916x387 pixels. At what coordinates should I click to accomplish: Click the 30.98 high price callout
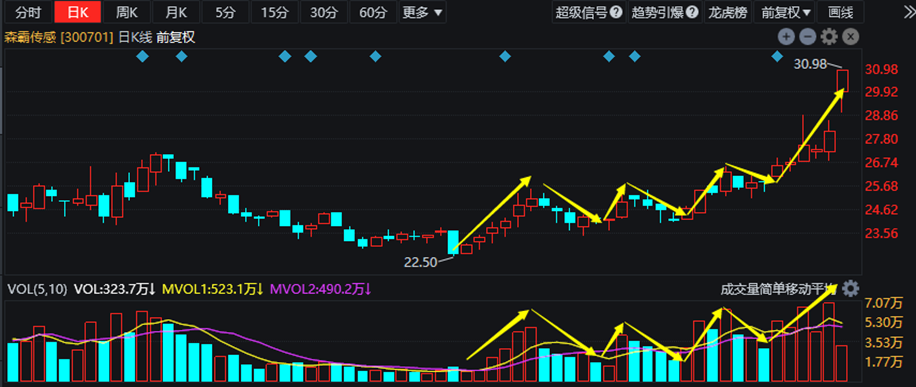(809, 63)
